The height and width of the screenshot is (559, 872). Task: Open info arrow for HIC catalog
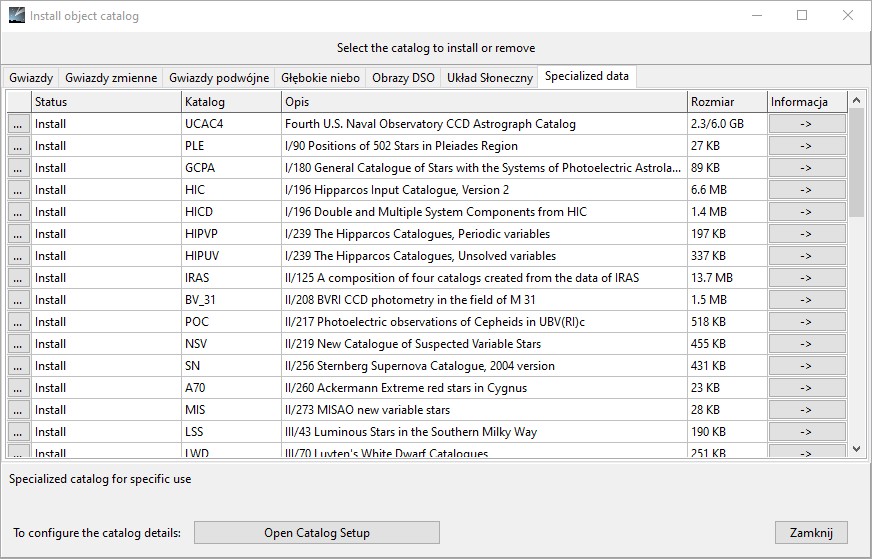[x=807, y=190]
